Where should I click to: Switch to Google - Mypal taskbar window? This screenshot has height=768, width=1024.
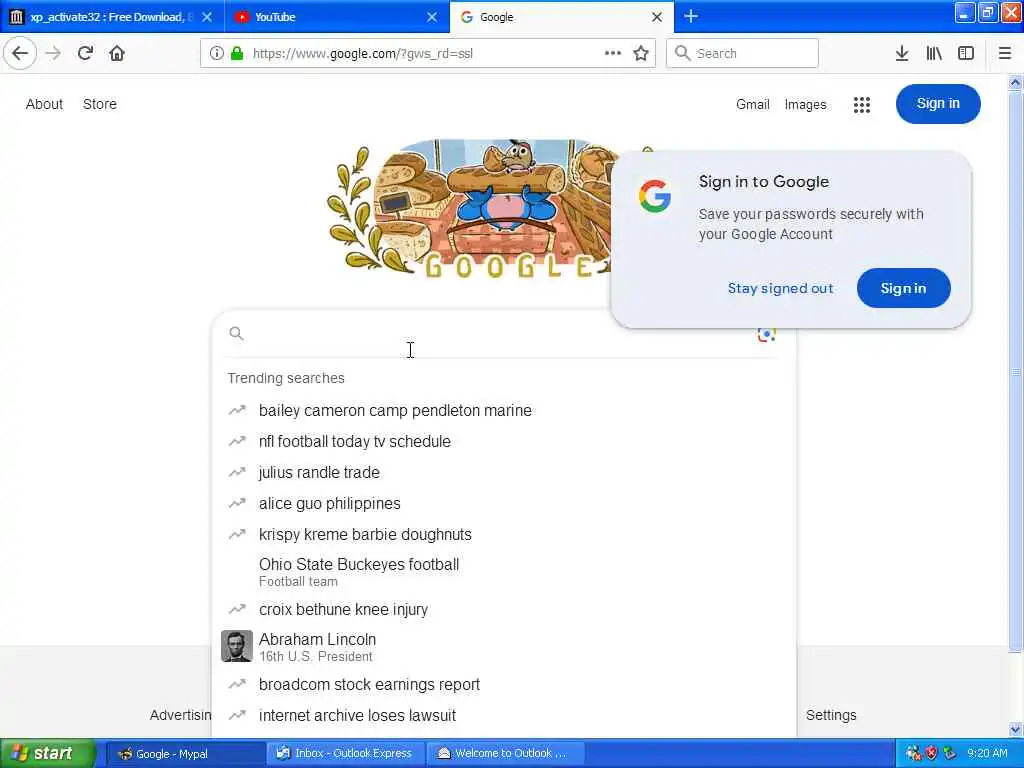click(185, 754)
